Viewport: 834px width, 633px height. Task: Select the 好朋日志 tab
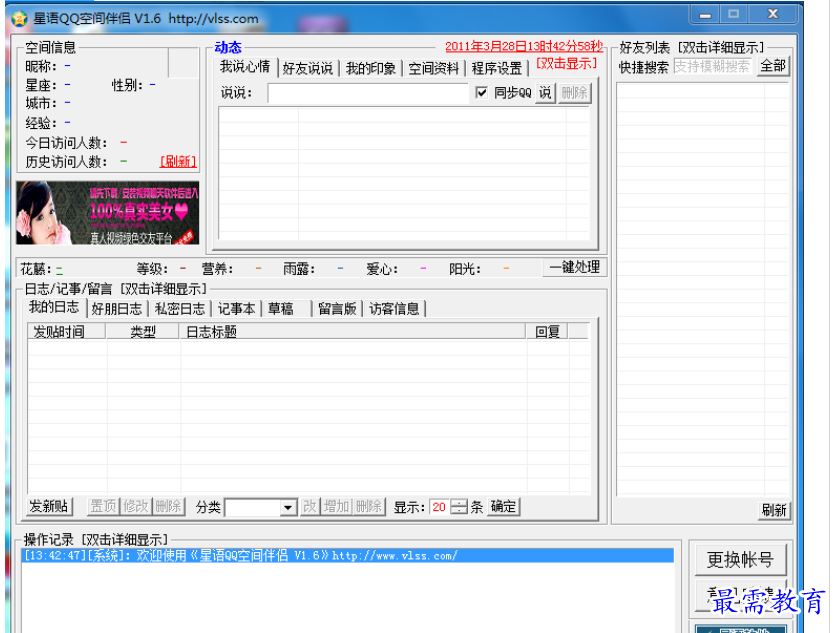116,309
